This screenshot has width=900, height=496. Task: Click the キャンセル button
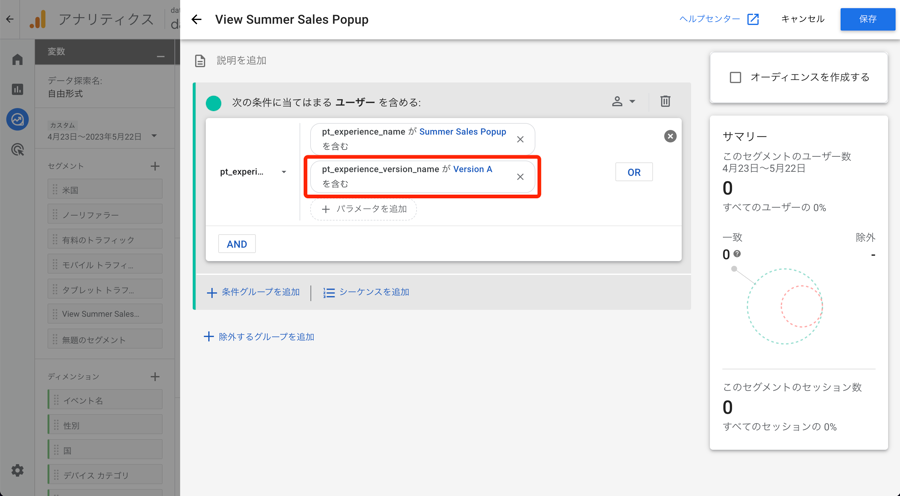click(802, 19)
